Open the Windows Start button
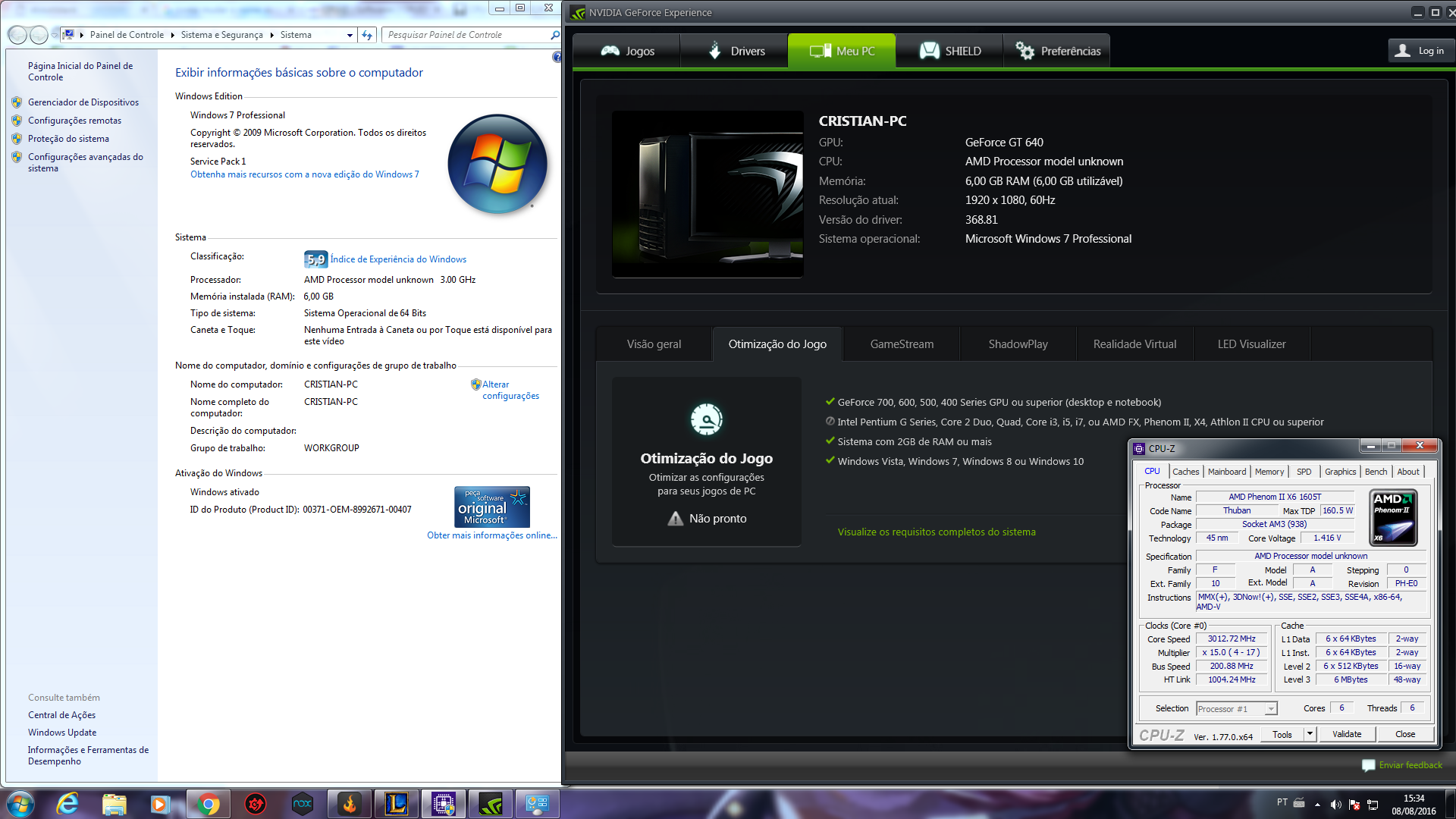The height and width of the screenshot is (819, 1456). [20, 803]
